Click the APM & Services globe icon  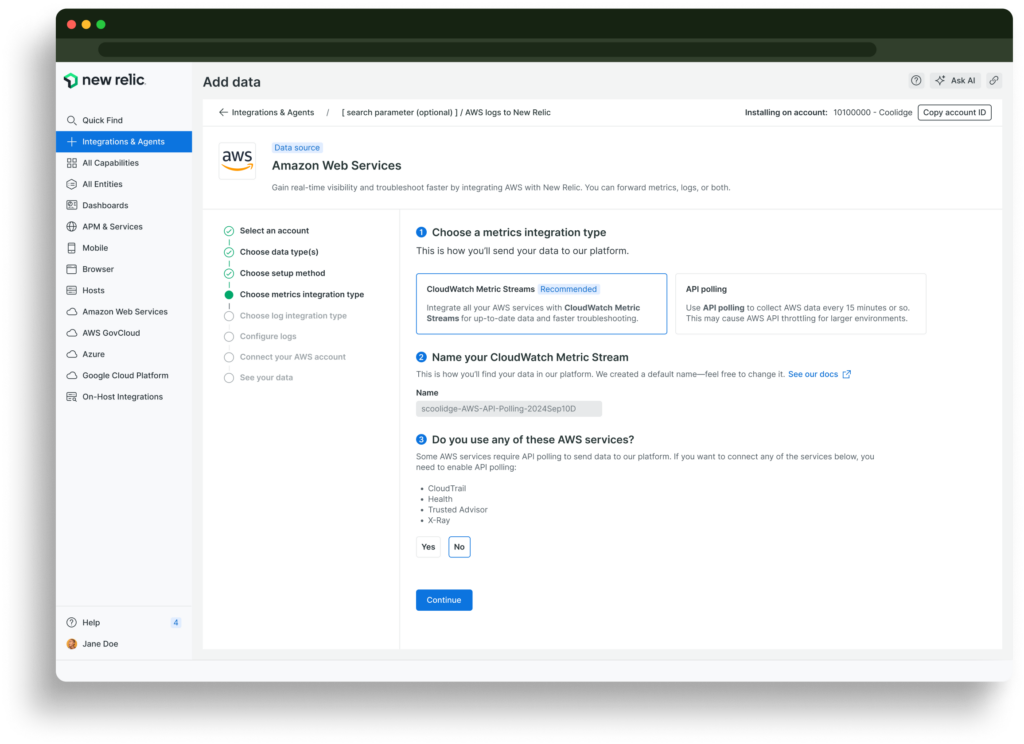point(72,227)
